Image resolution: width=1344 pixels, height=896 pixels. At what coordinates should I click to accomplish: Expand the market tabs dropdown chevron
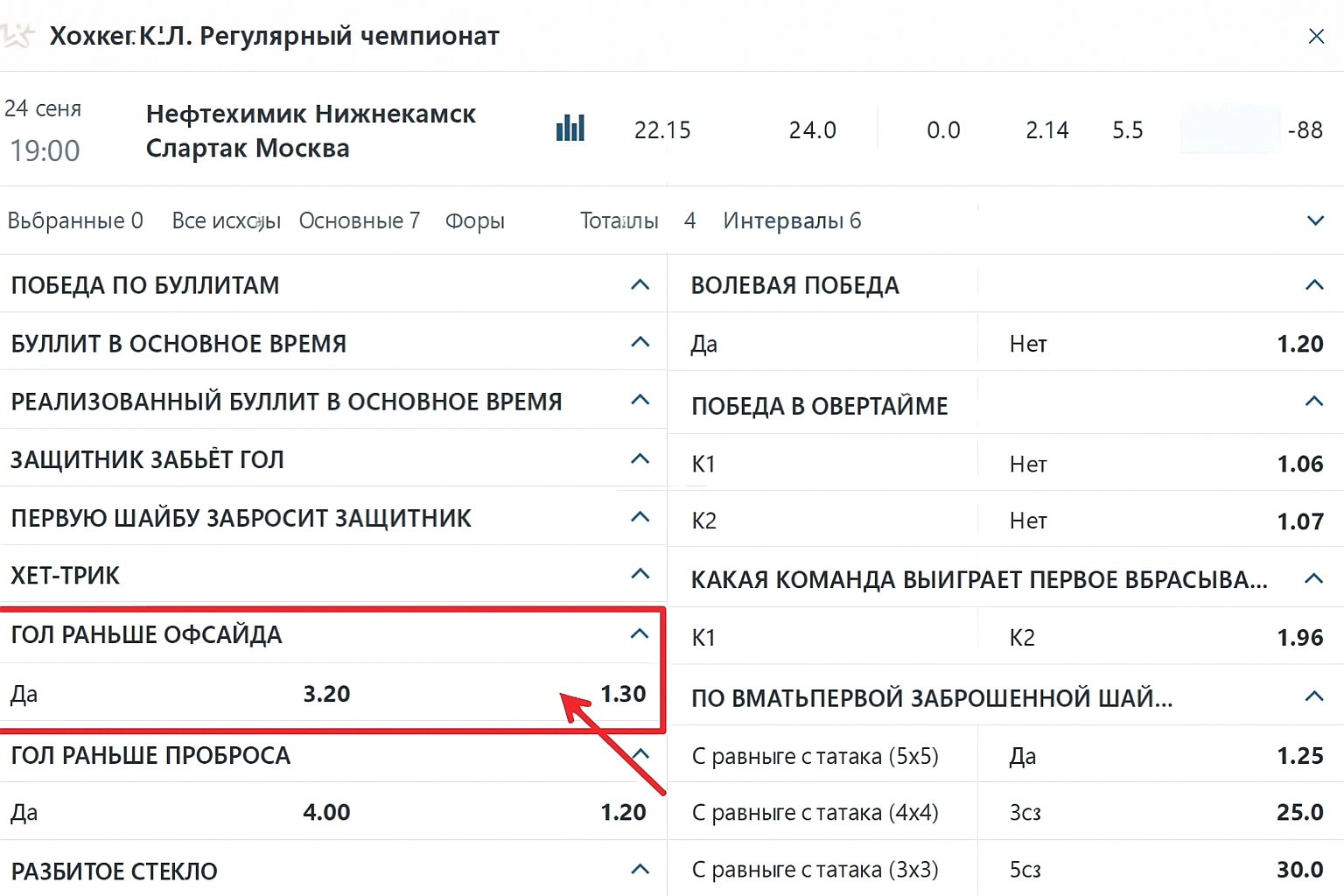click(1314, 220)
